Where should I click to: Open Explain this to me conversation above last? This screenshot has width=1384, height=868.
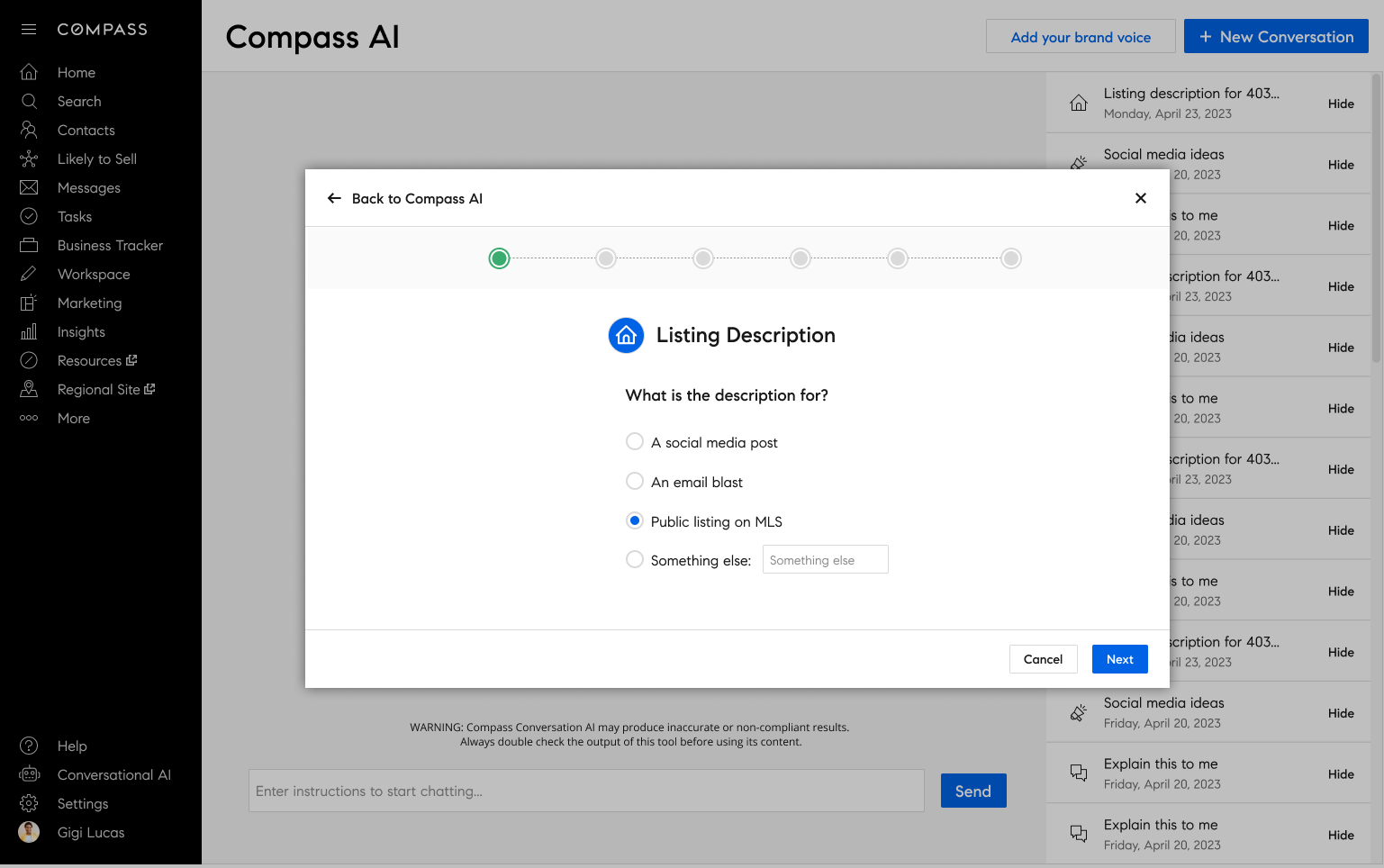(1208, 773)
